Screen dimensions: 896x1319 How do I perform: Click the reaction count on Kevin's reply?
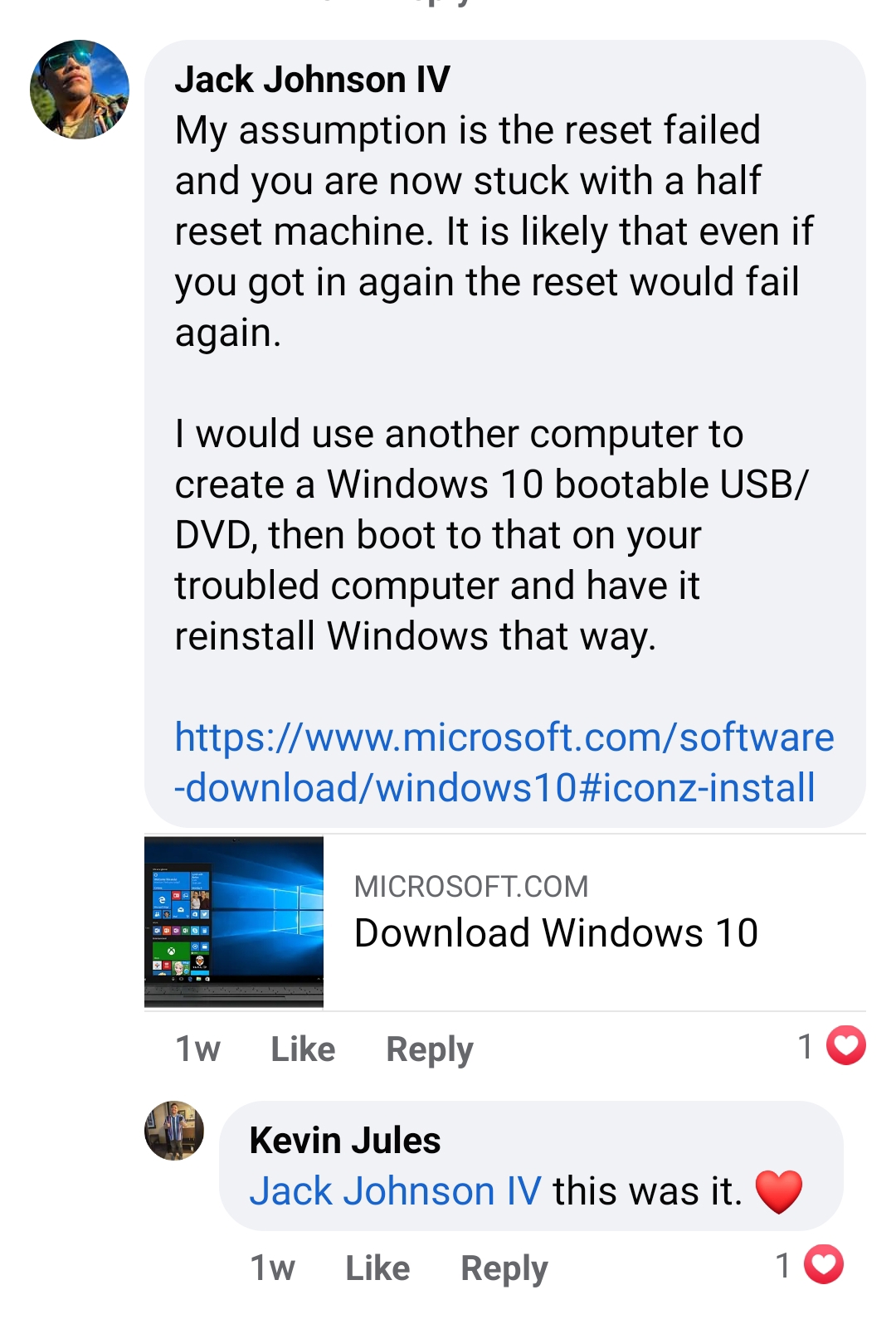tap(782, 1266)
